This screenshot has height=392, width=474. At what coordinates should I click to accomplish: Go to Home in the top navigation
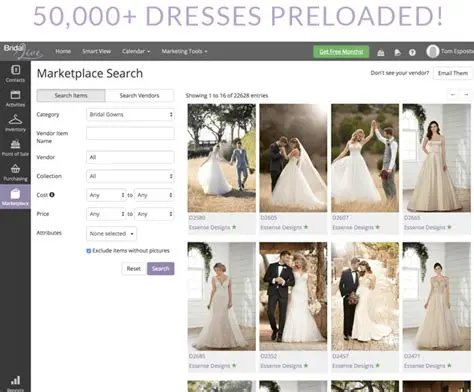(63, 51)
